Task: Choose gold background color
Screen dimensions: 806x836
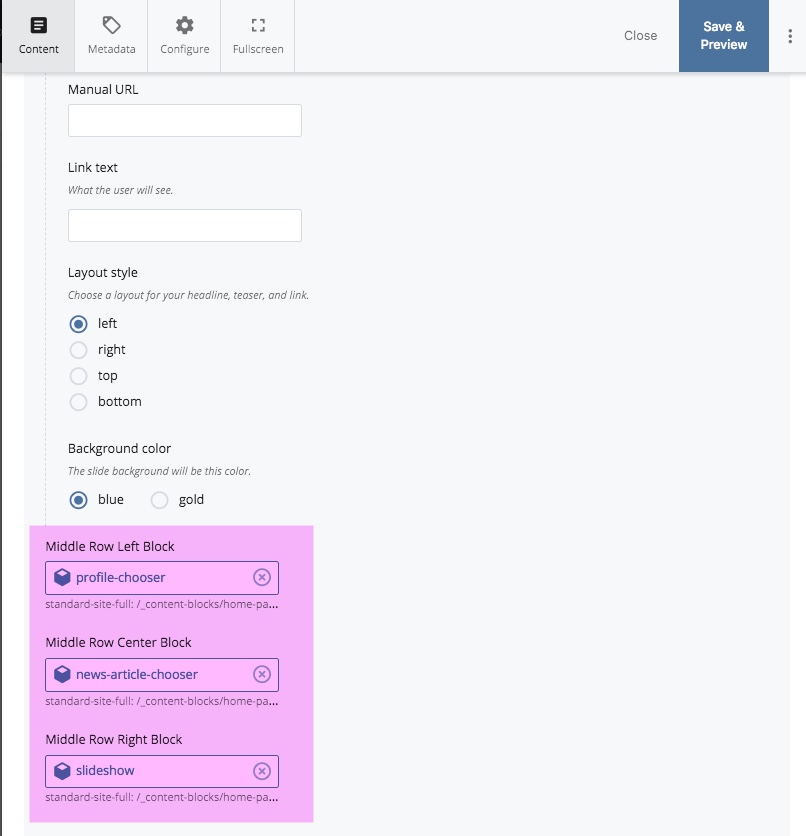Action: 159,500
